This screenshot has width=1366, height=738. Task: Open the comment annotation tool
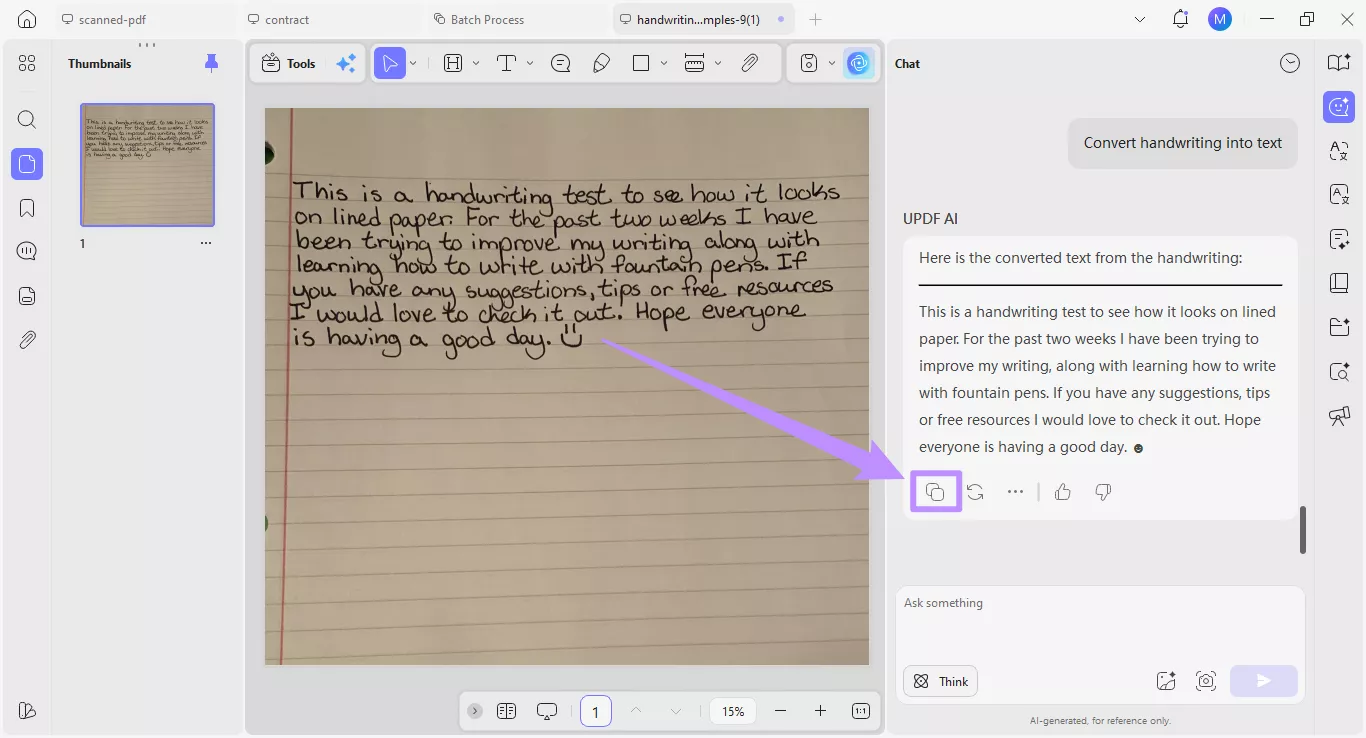(560, 62)
